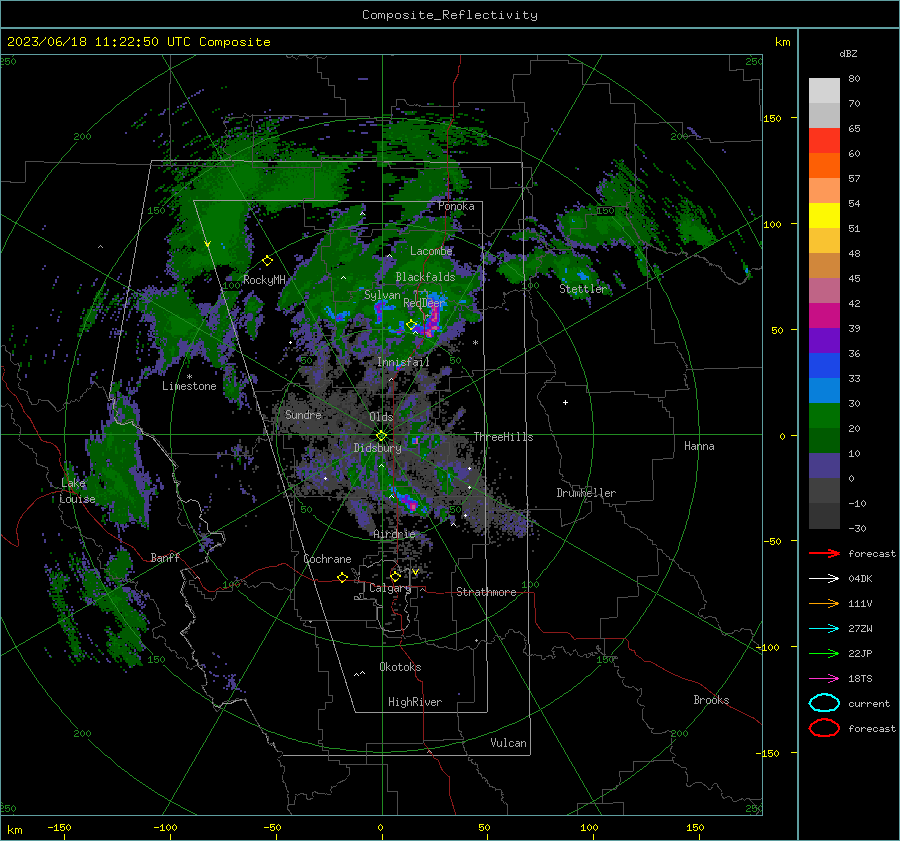Viewport: 900px width, 841px height.
Task: Click the Brooks town label
Action: click(711, 700)
